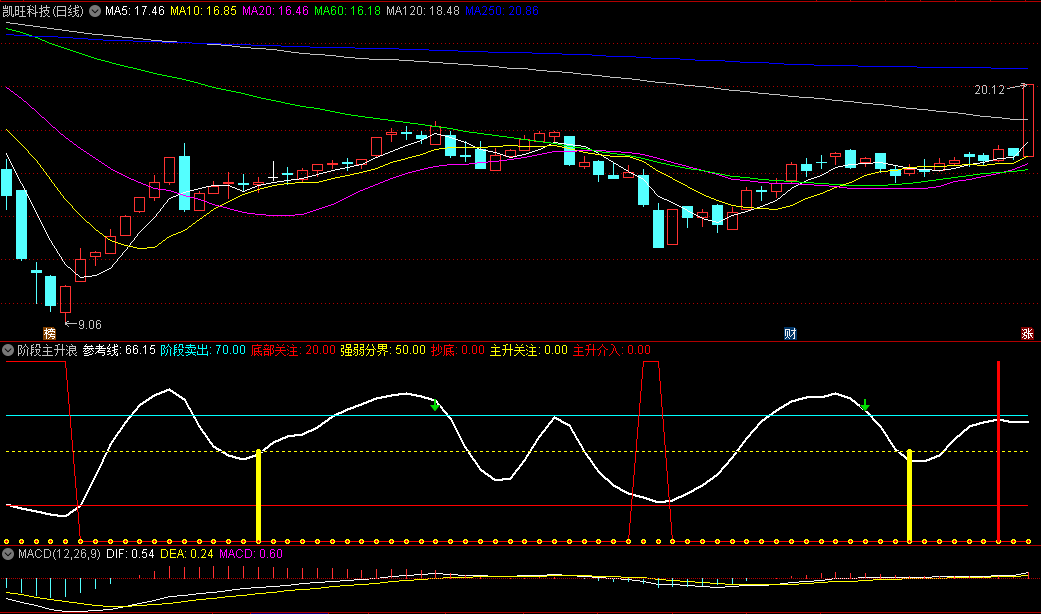This screenshot has width=1041, height=614.
Task: Click the 9.06 low price label
Action: click(x=90, y=325)
